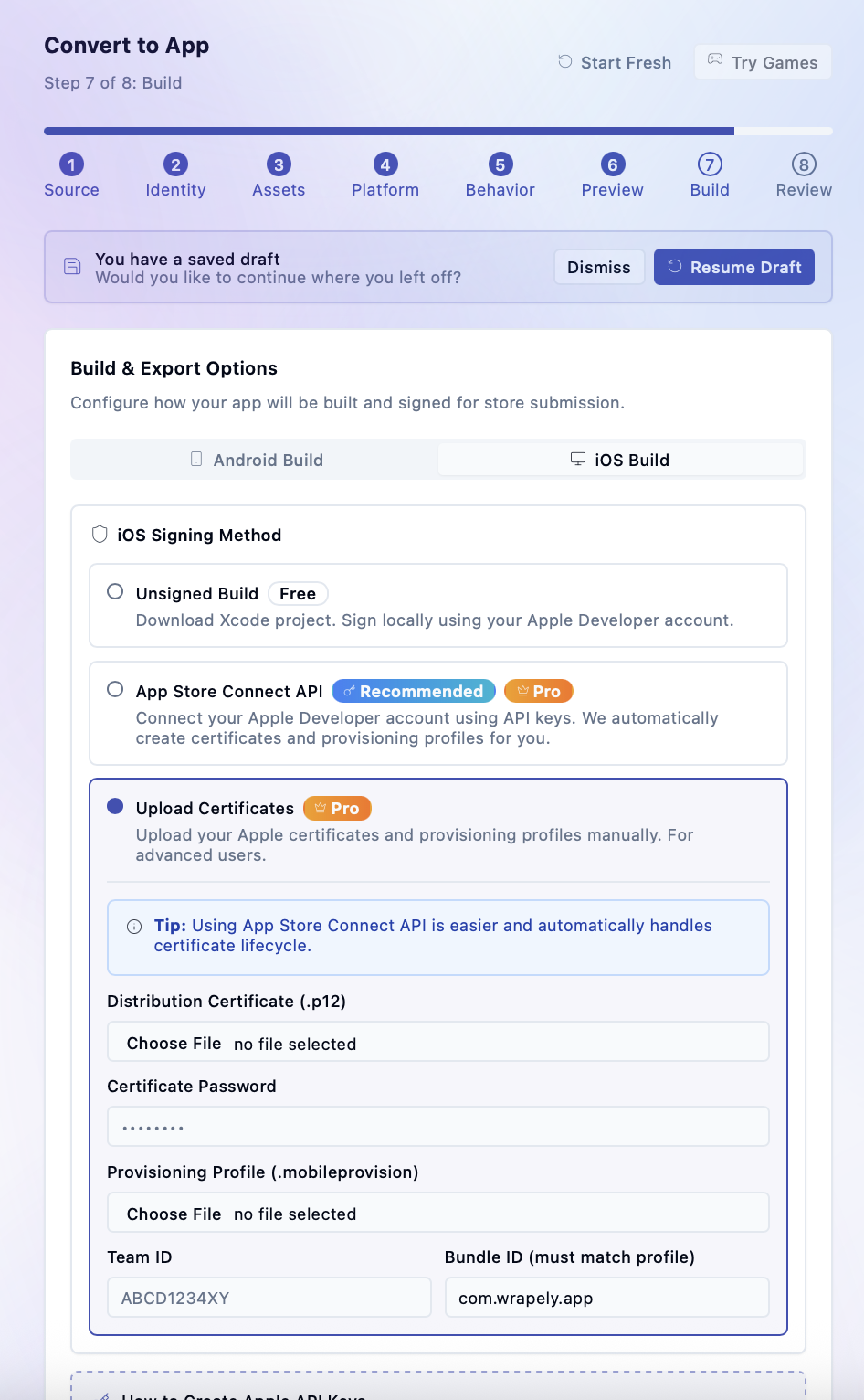Screen dimensions: 864x1400
Task: Go to the Behavior step in the wizard
Action: [x=500, y=175]
